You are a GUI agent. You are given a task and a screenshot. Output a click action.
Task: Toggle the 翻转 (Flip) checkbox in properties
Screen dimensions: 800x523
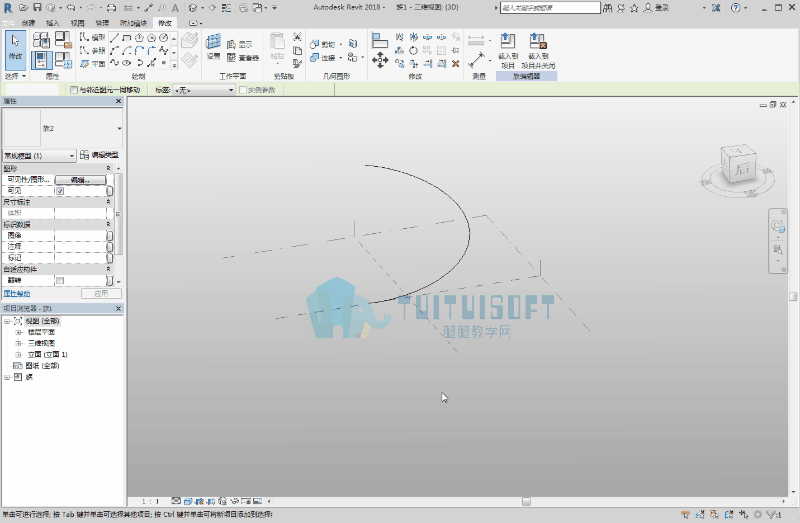pos(60,281)
